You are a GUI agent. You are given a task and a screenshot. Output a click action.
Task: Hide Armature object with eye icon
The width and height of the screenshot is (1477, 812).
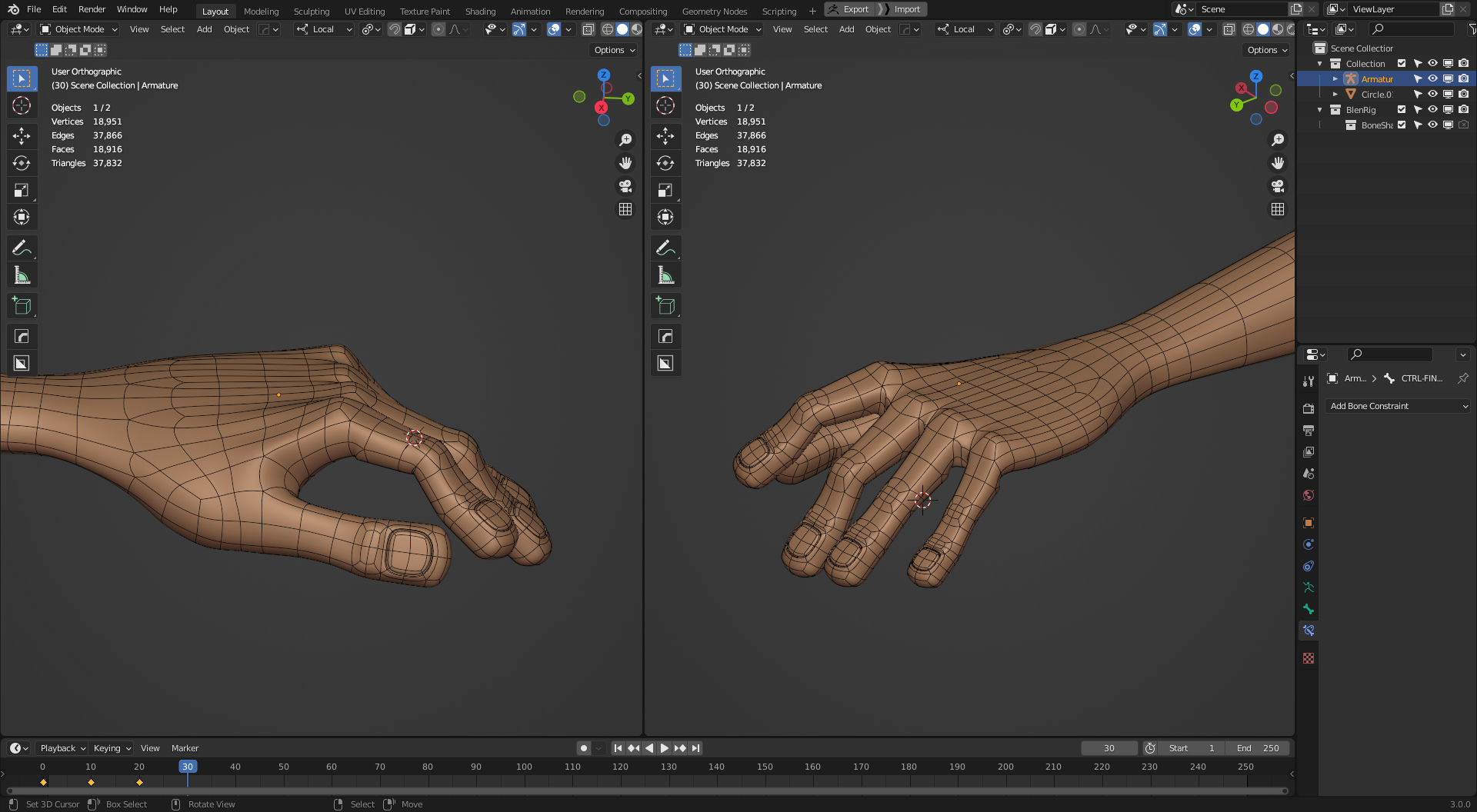[1432, 79]
